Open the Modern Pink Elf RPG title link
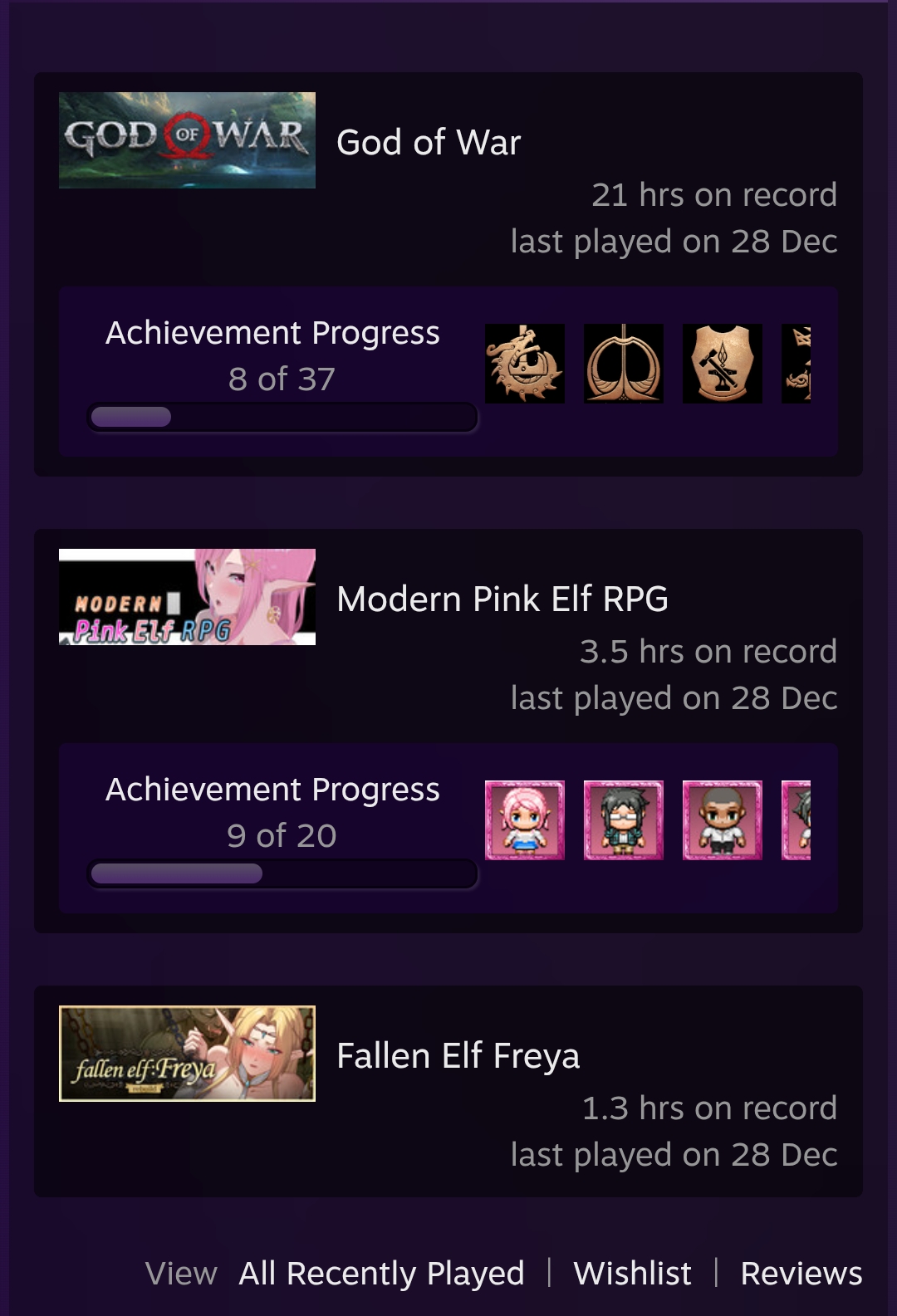Screen dimensions: 897x1316 502,599
